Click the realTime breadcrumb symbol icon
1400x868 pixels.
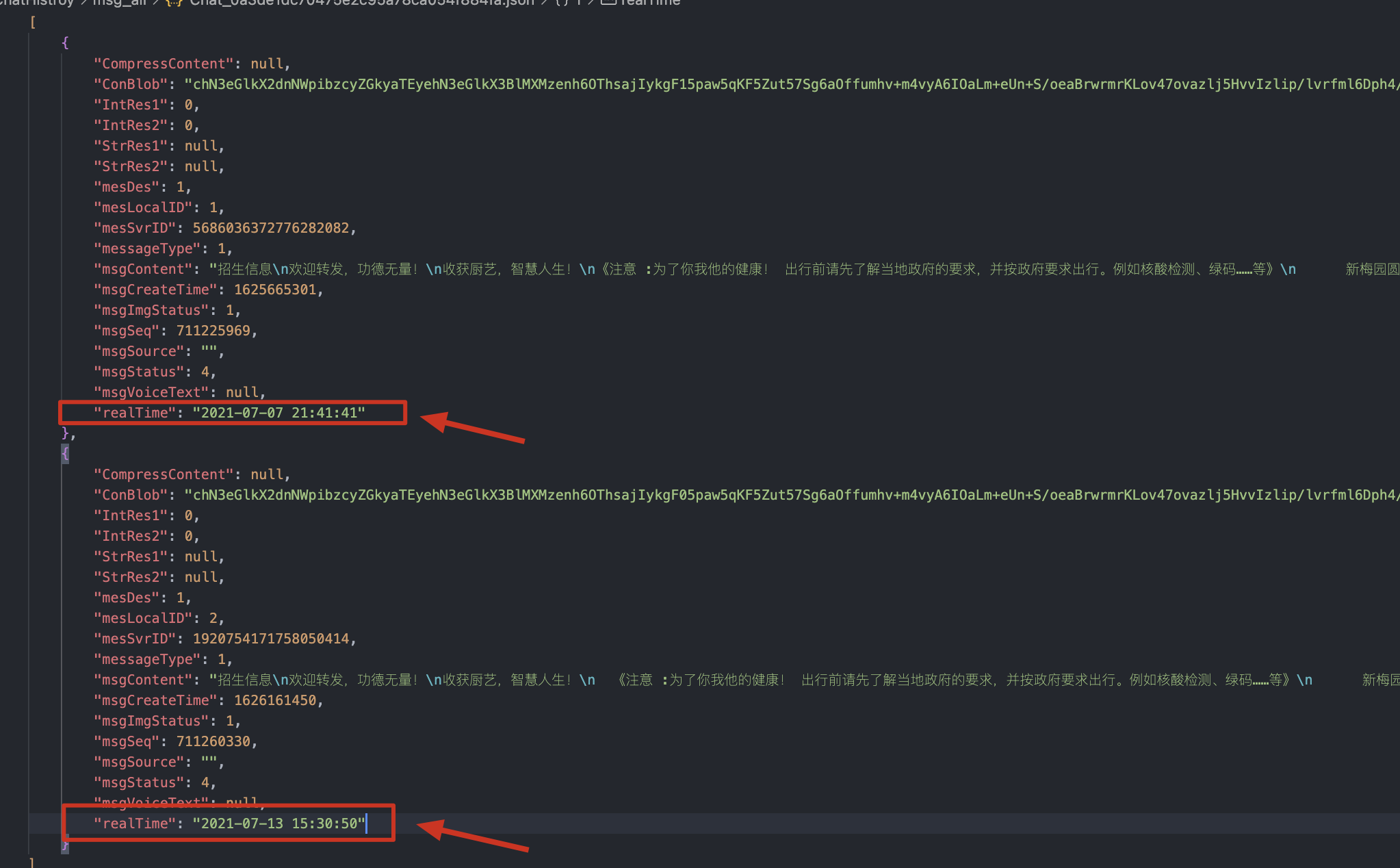[x=608, y=3]
